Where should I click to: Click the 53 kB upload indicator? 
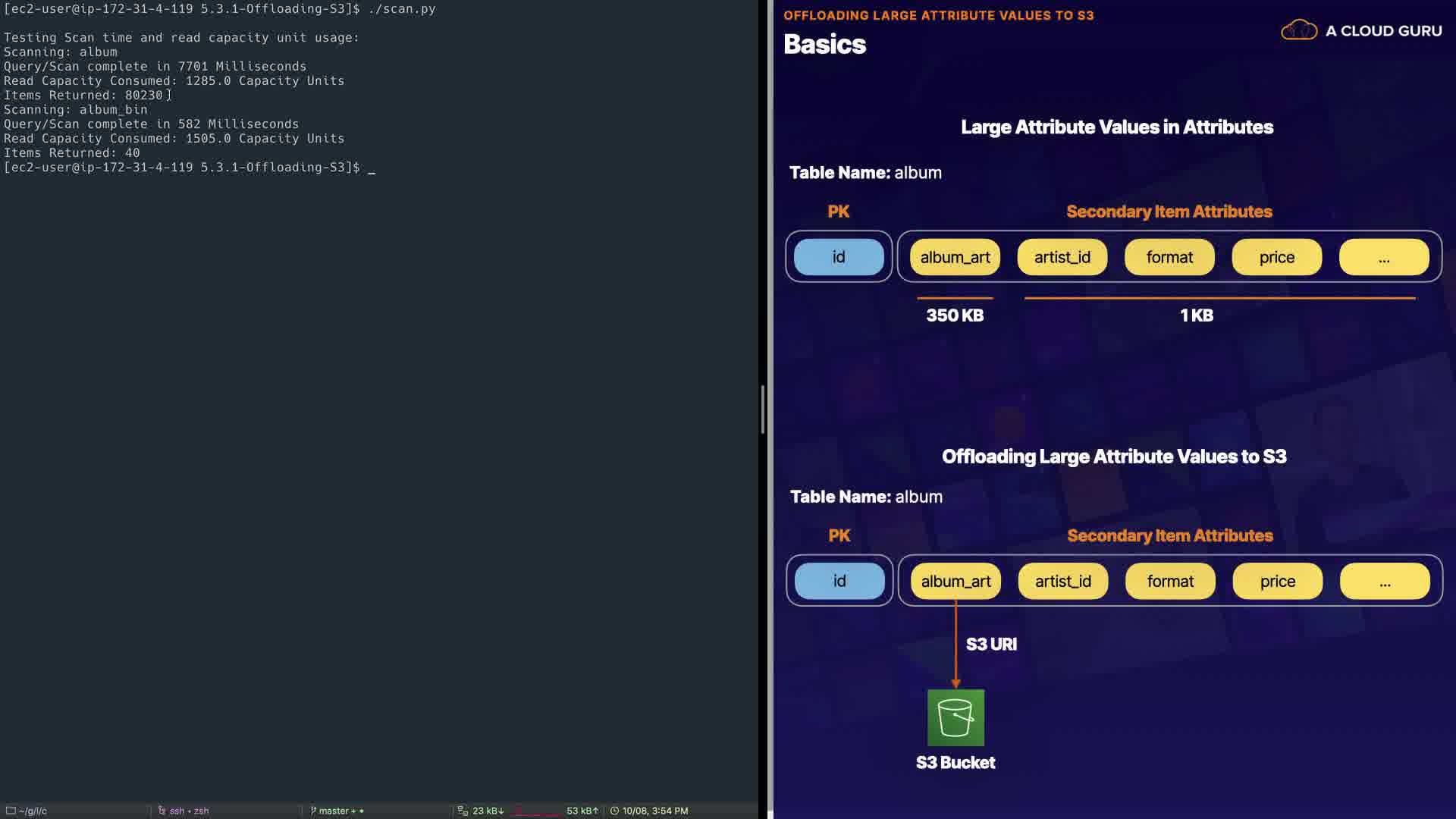(x=582, y=811)
